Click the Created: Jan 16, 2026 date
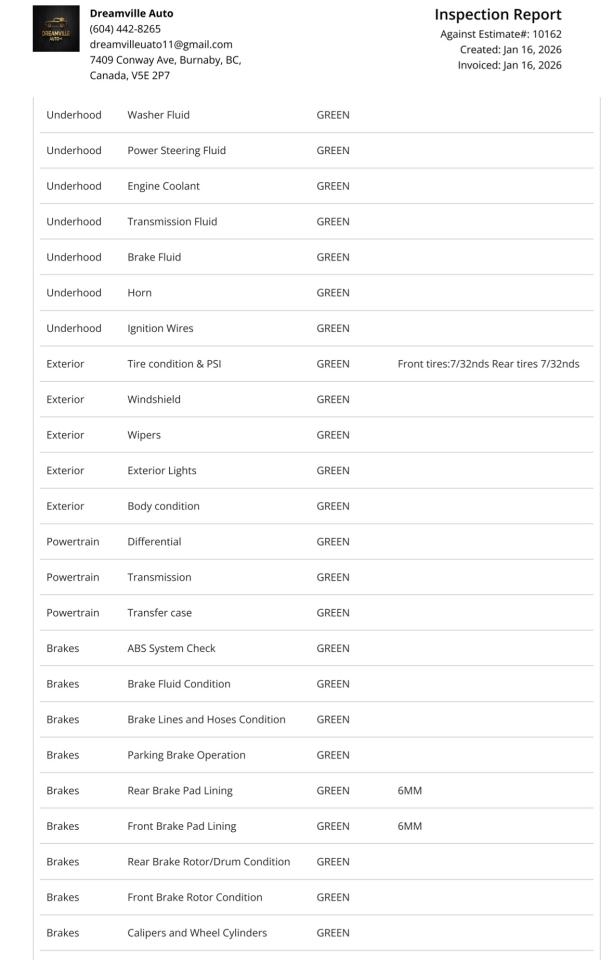 coord(510,50)
